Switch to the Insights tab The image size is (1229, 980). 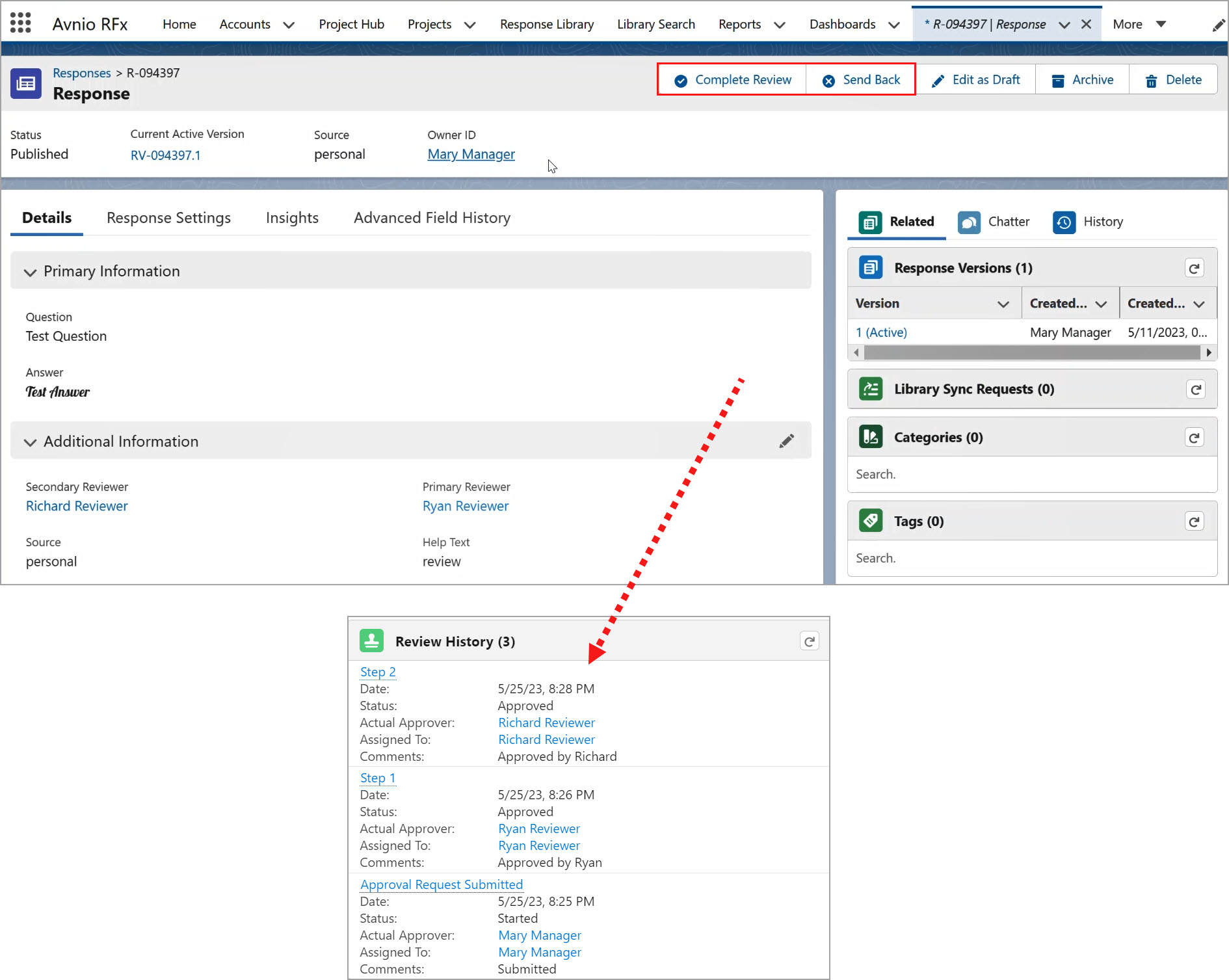click(x=292, y=218)
